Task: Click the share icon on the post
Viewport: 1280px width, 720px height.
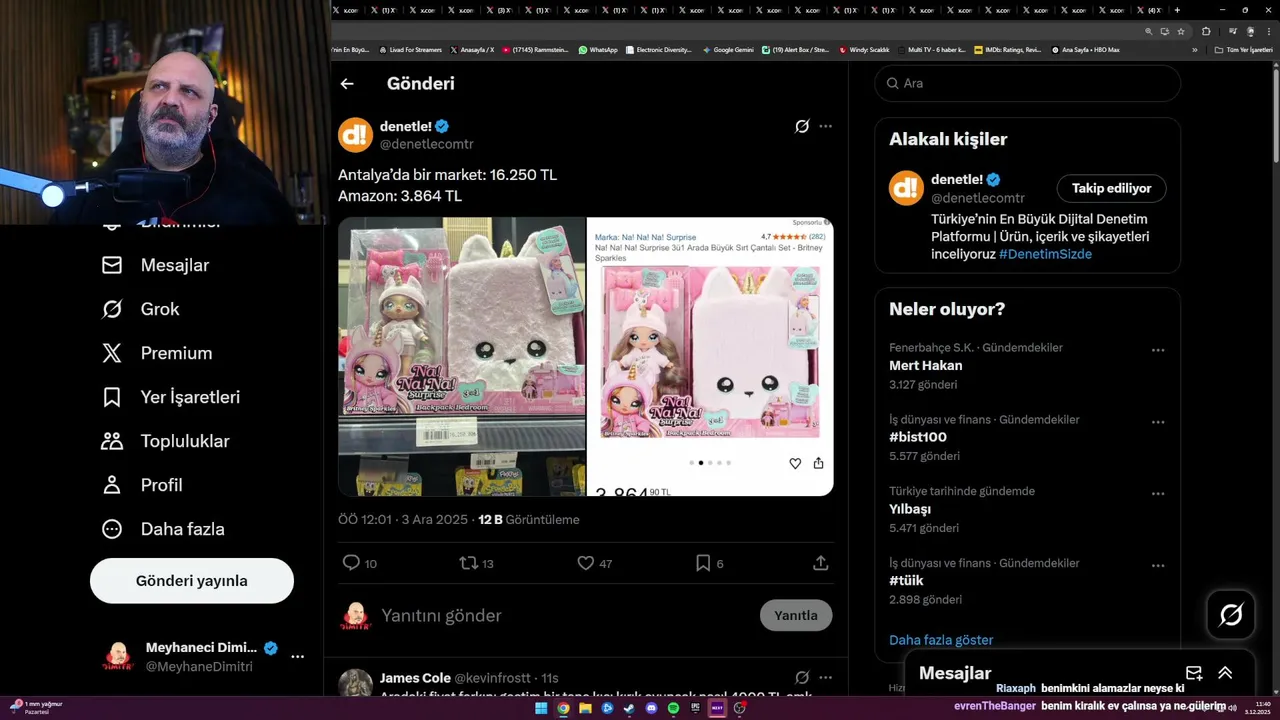Action: click(x=821, y=563)
